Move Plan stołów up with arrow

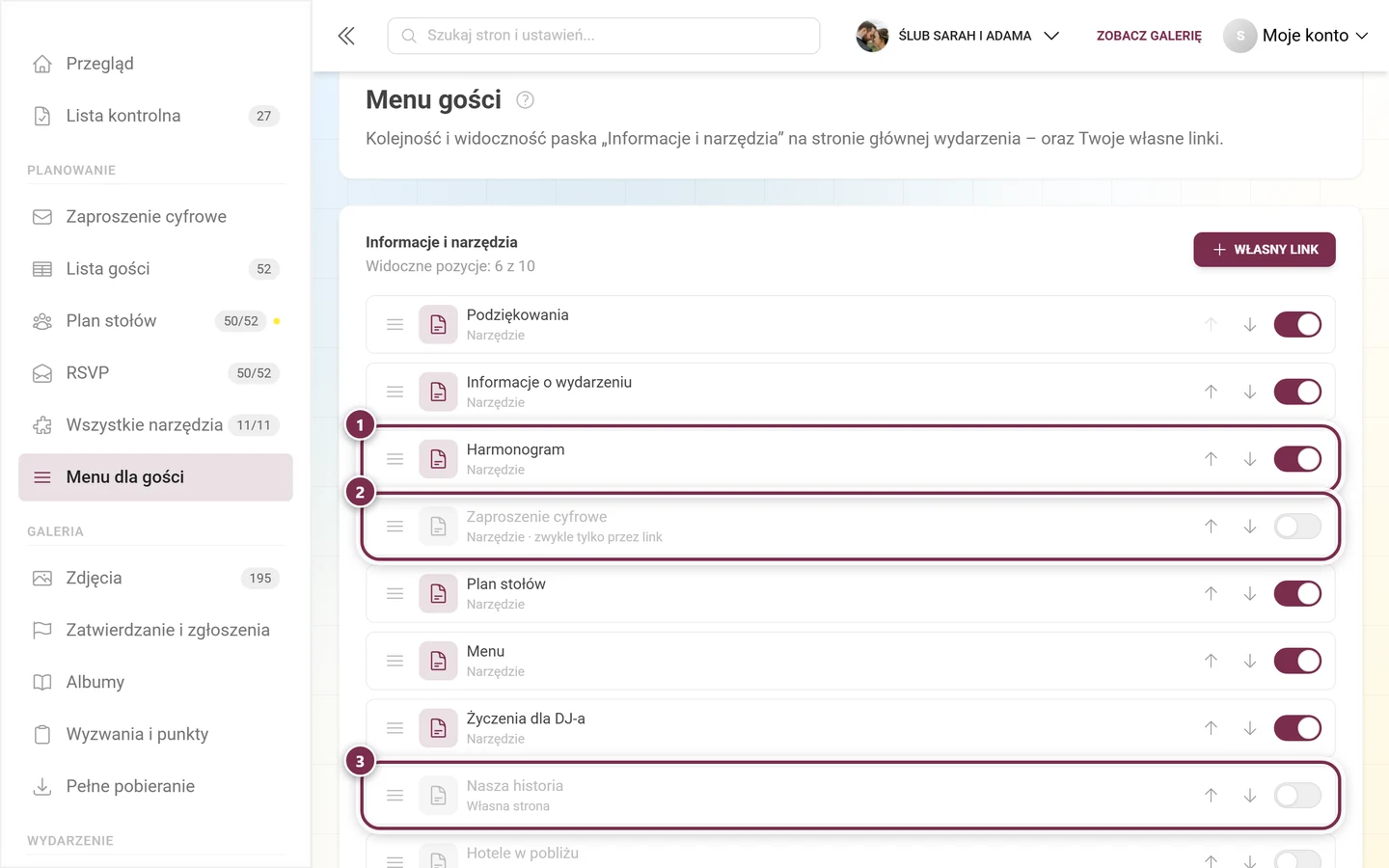(x=1211, y=594)
